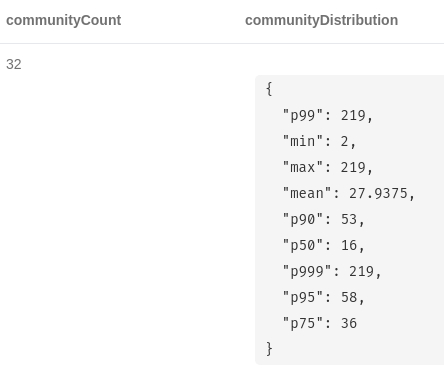Click the opening curly brace of JSON
Viewport: 444px width, 385px height.
click(x=269, y=89)
